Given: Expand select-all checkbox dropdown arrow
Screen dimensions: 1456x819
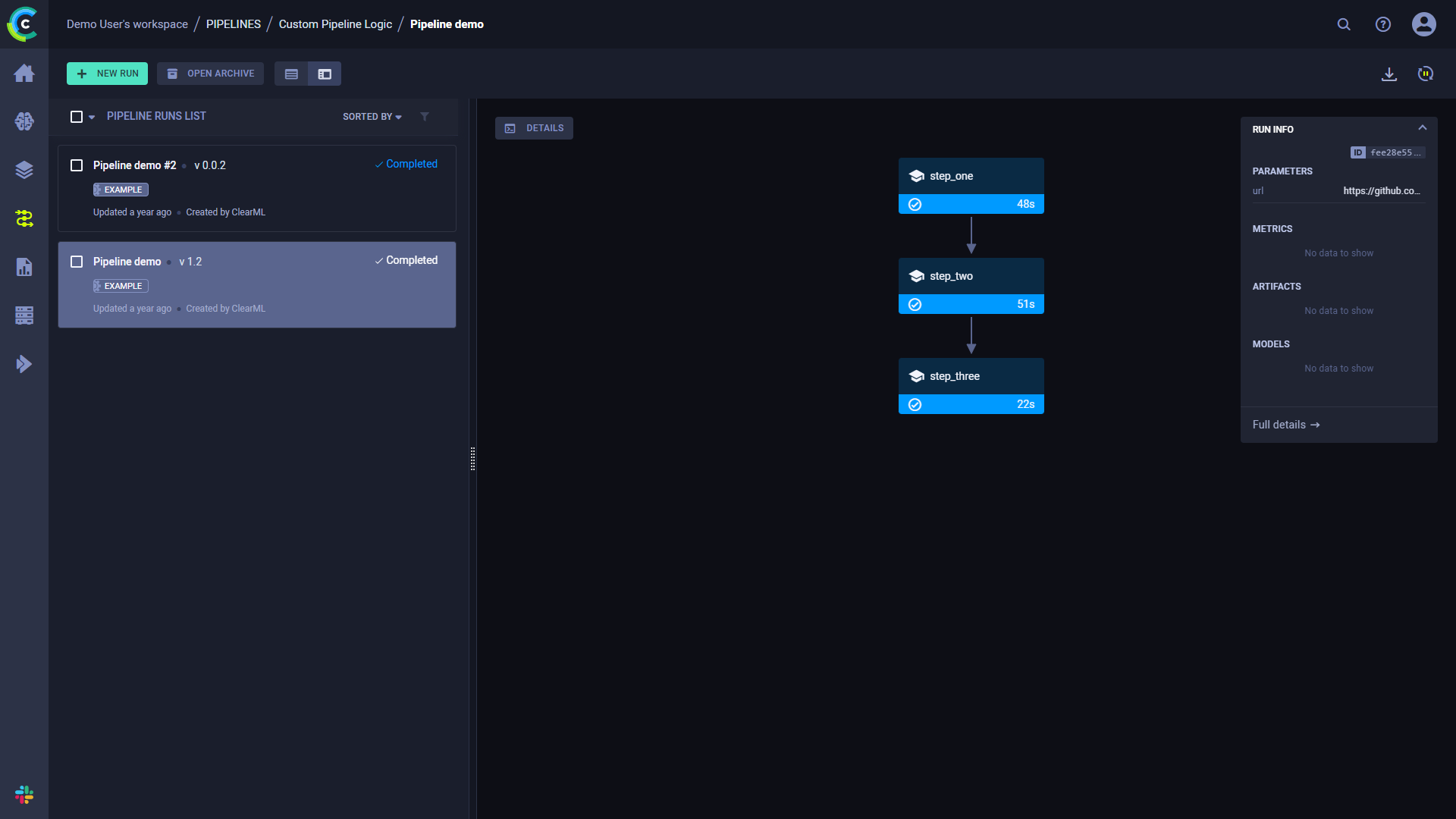Looking at the screenshot, I should [92, 117].
